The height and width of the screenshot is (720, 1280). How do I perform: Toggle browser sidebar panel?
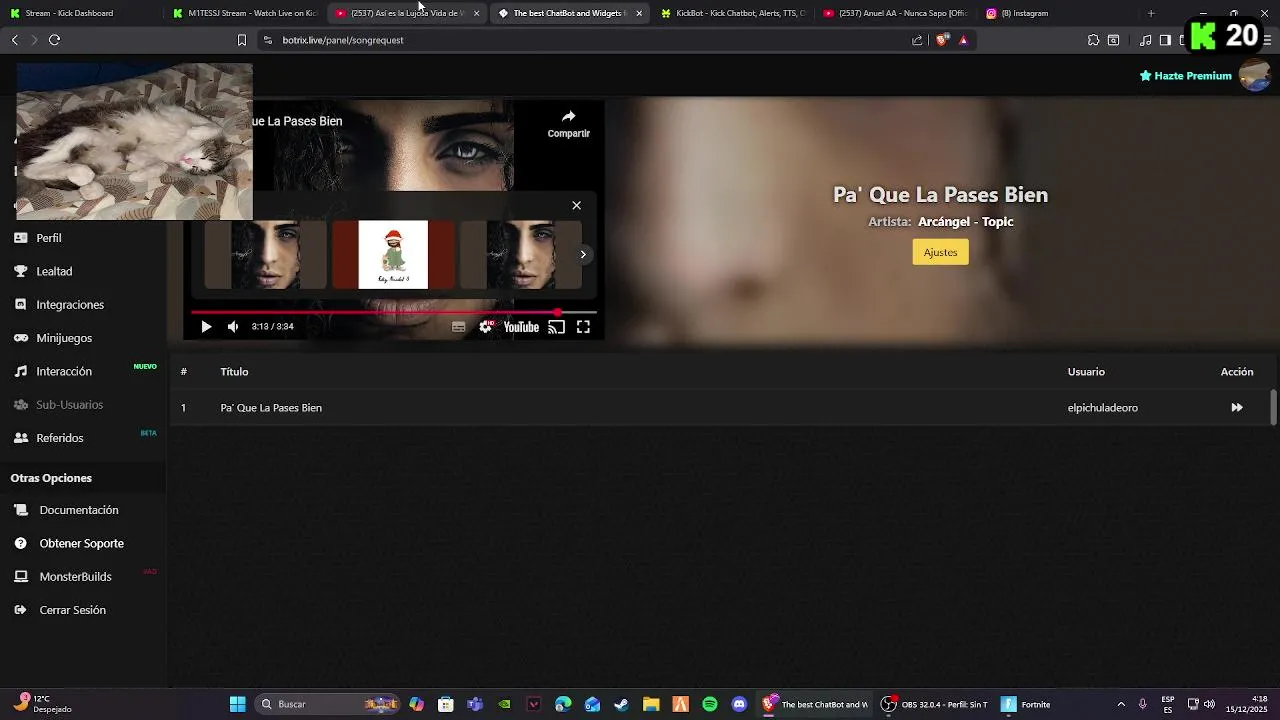(x=1165, y=40)
